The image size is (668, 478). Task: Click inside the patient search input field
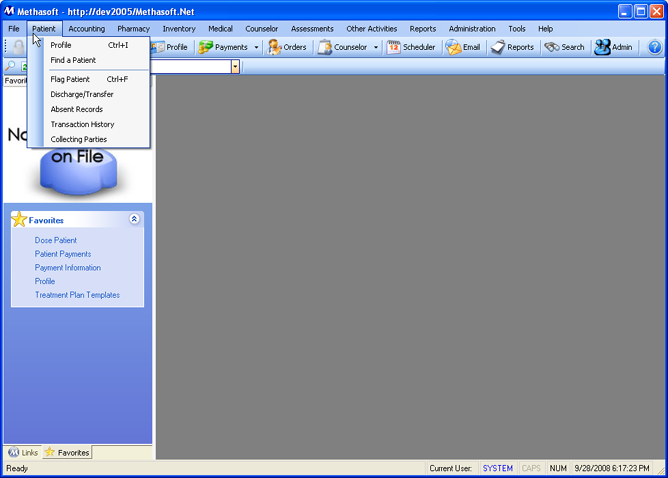coord(191,66)
